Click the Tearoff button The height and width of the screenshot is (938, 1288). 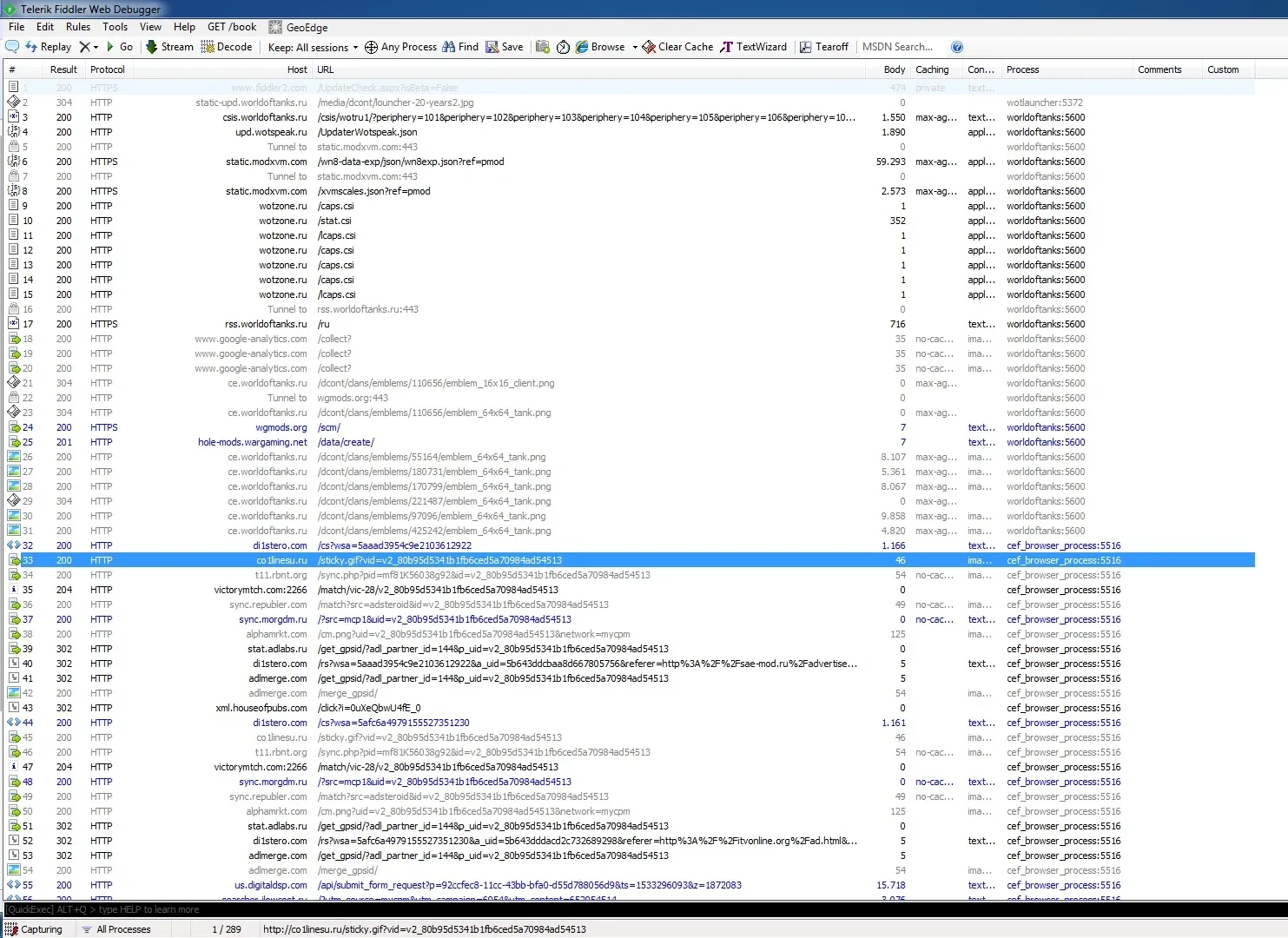(823, 47)
